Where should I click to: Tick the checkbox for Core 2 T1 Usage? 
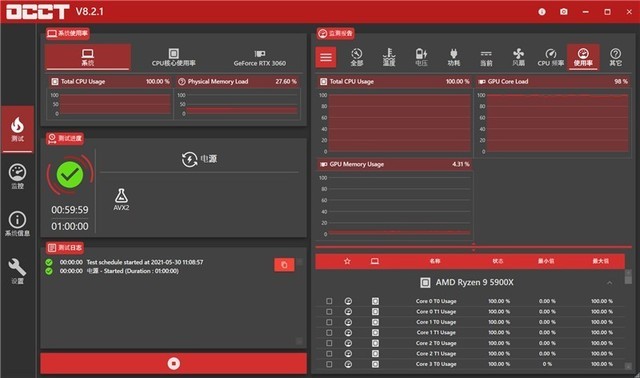point(329,354)
